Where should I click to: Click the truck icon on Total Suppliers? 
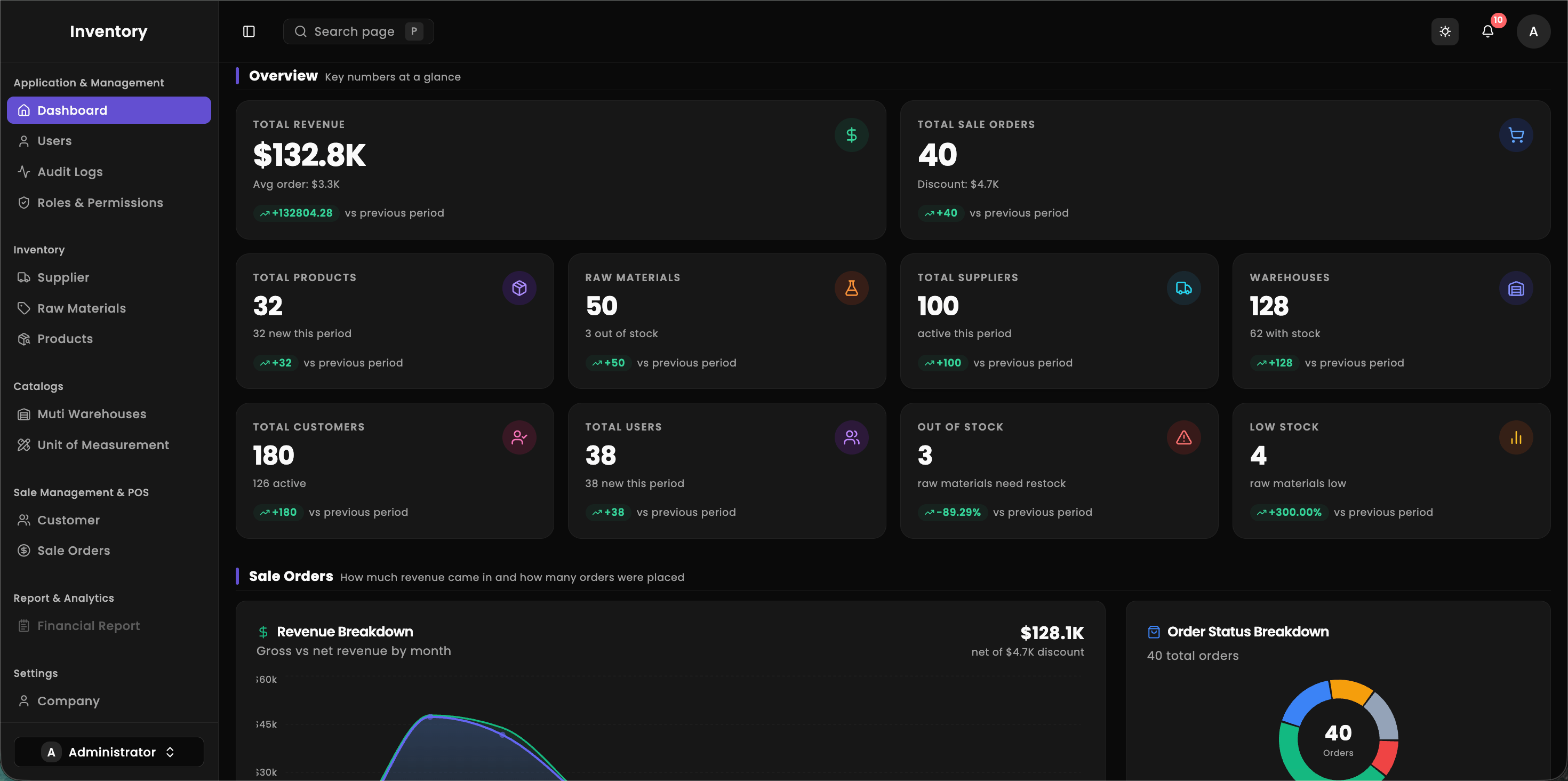coord(1183,288)
